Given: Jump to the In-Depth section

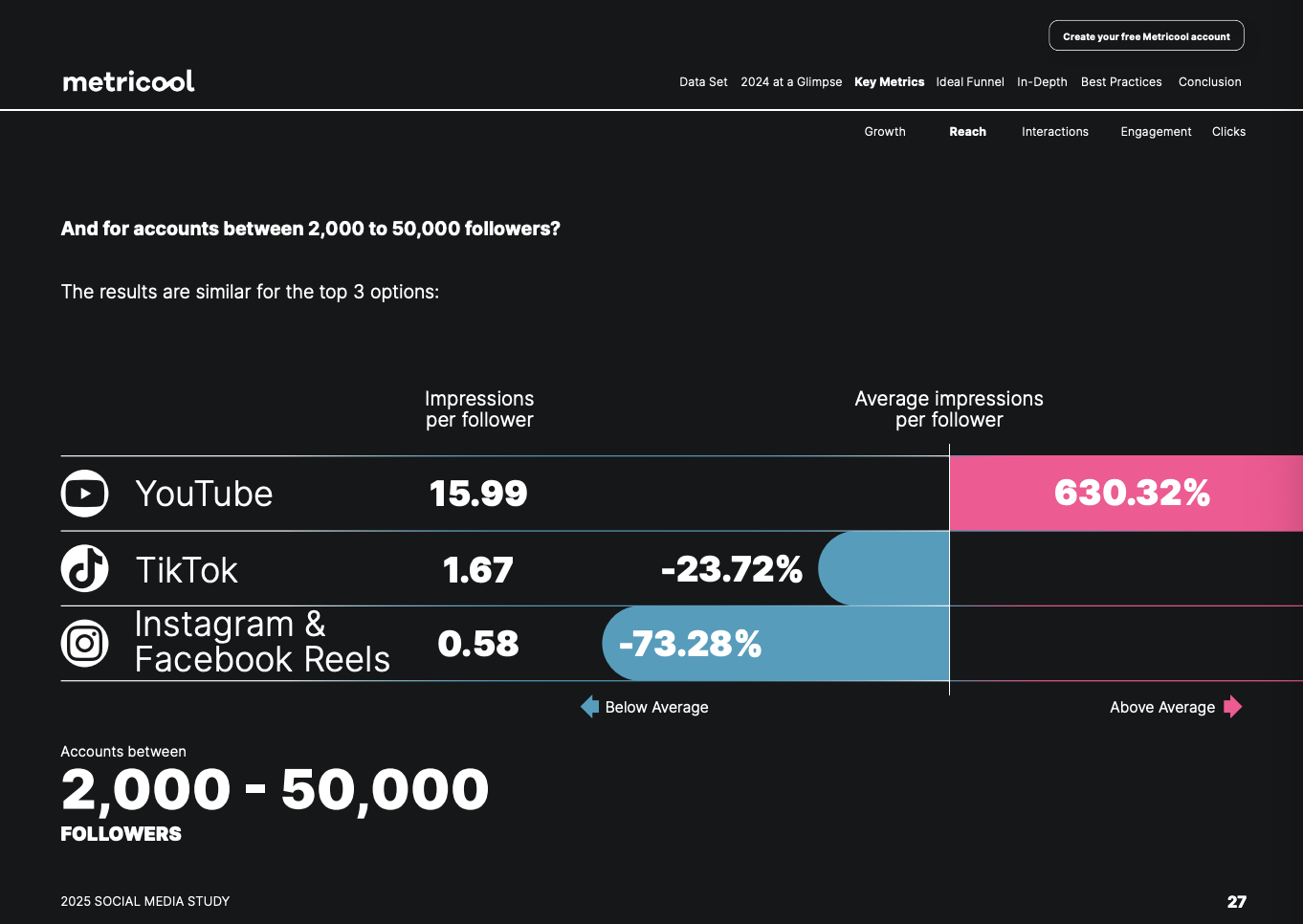Looking at the screenshot, I should (x=1042, y=82).
